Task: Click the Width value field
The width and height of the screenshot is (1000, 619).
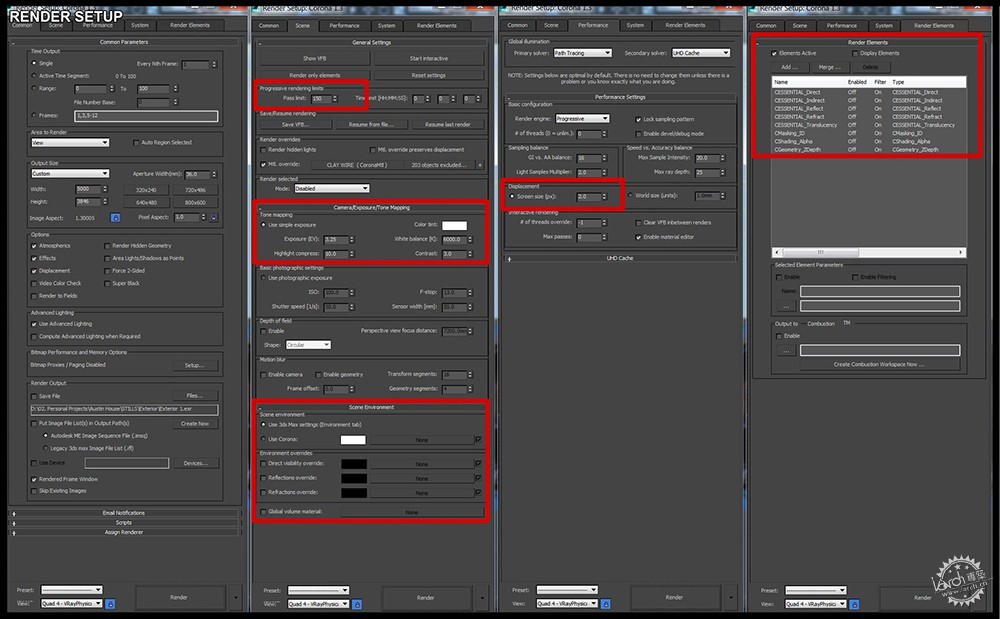Action: point(88,189)
